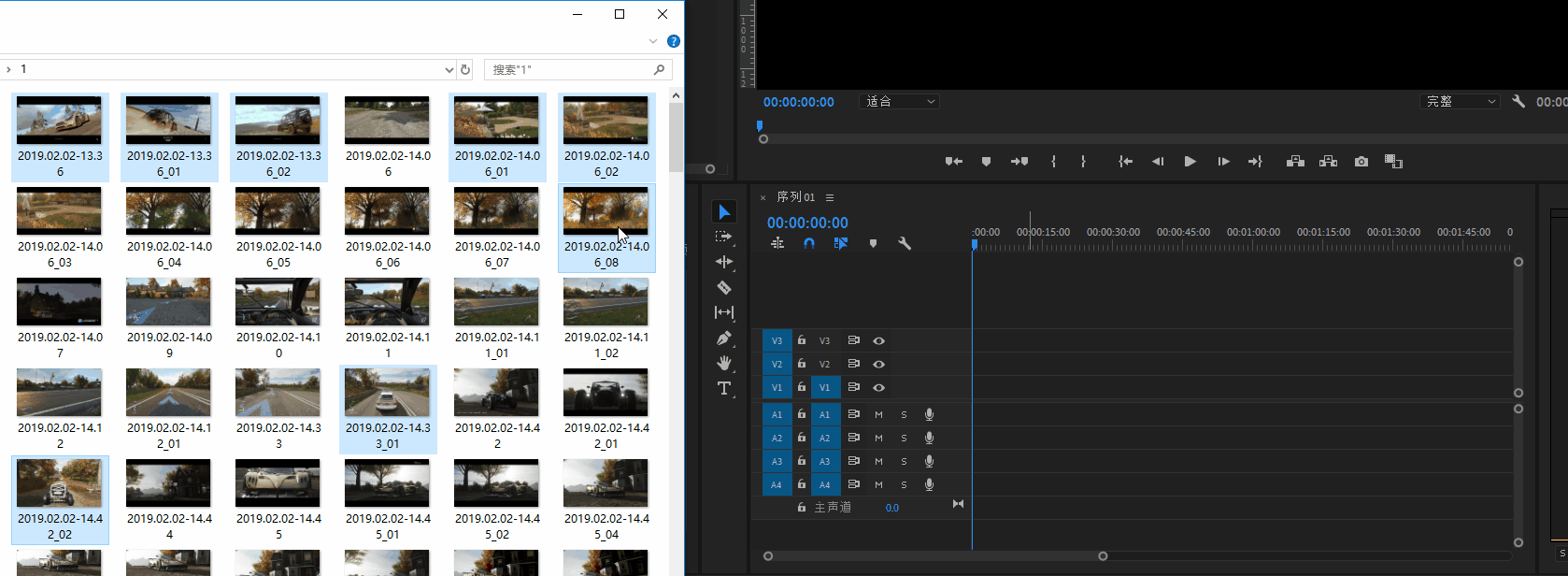Open the 完整 playback resolution dropdown

click(1460, 102)
